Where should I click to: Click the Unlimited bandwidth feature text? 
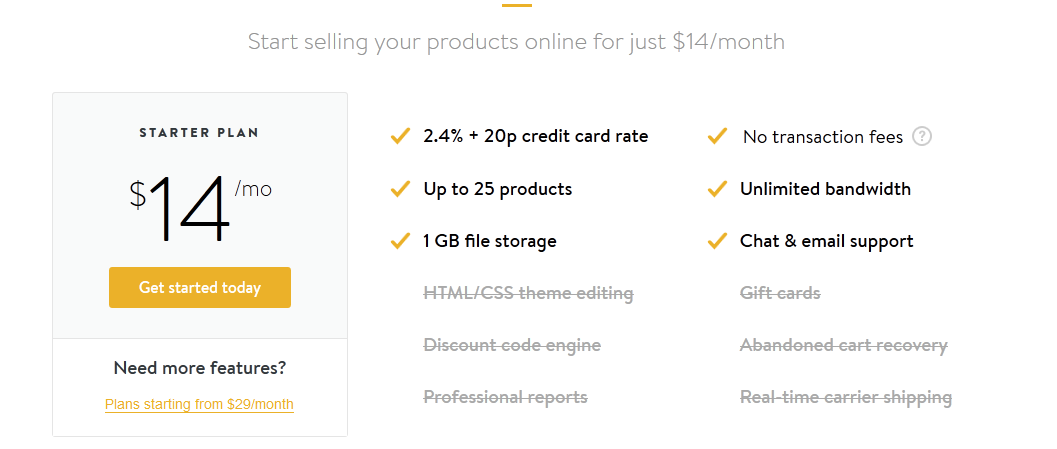click(x=825, y=189)
